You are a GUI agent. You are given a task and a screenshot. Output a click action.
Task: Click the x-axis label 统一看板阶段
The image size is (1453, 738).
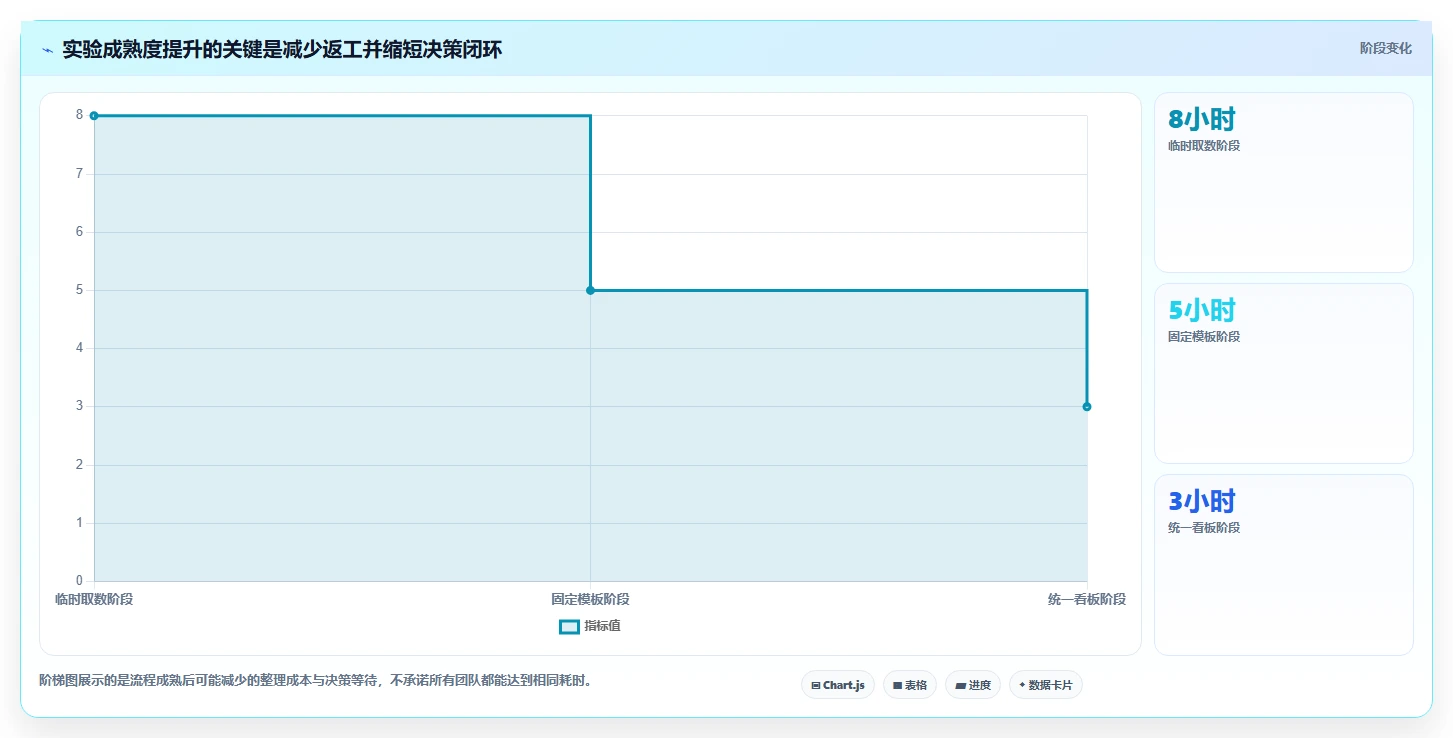[x=1087, y=599]
